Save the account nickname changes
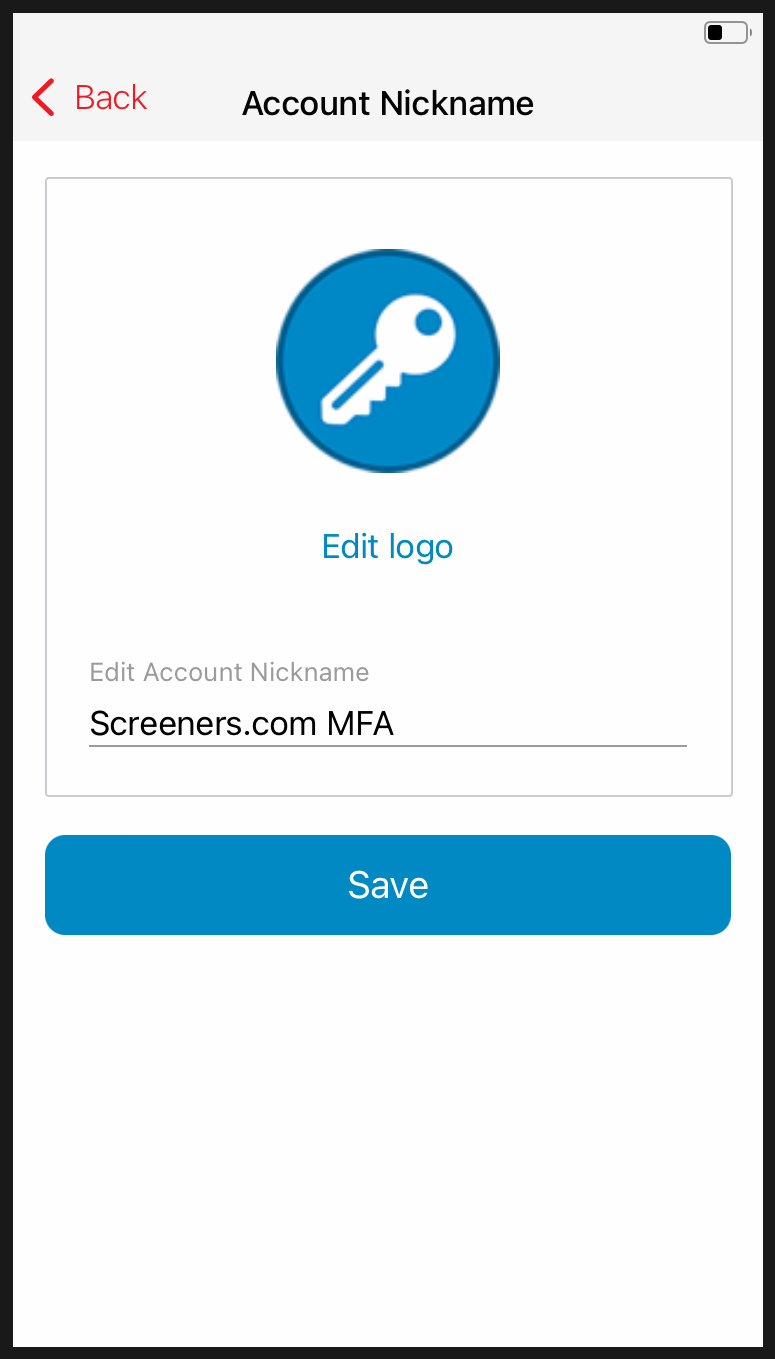This screenshot has width=775, height=1359. 387,885
